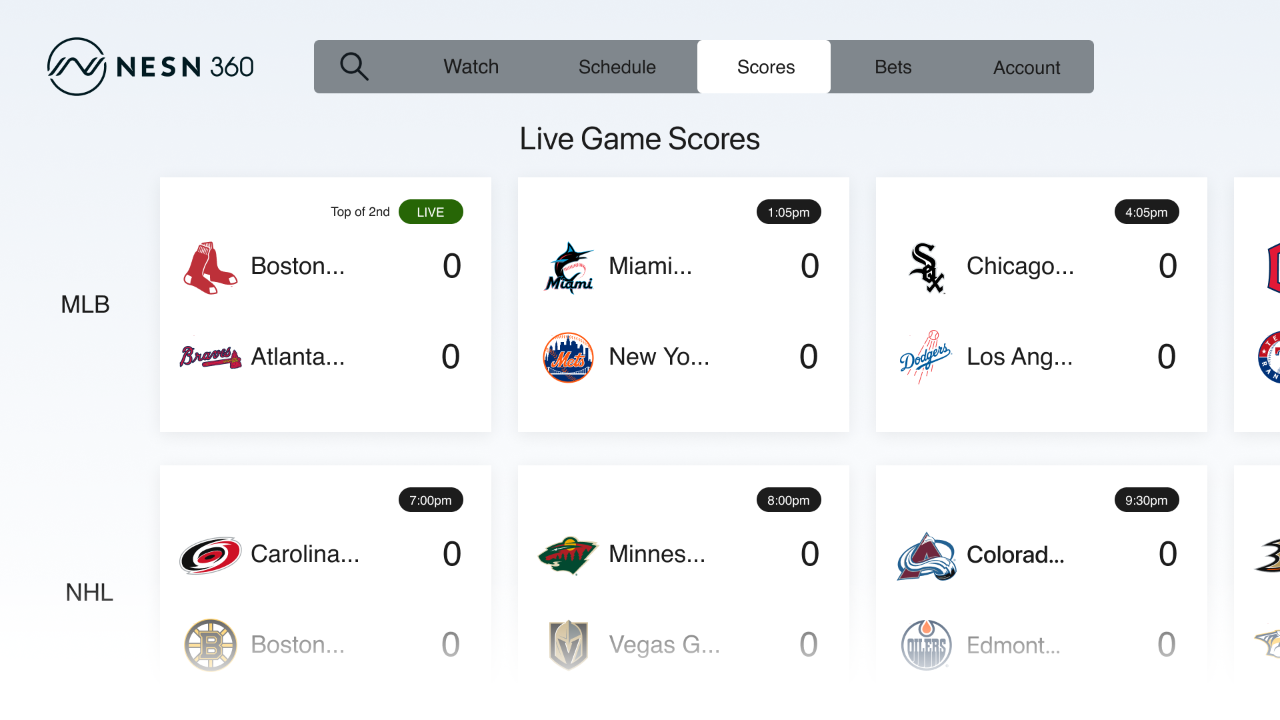Click the Los Angeles Dodgers logo
Image resolution: width=1280 pixels, height=720 pixels.
coord(926,356)
